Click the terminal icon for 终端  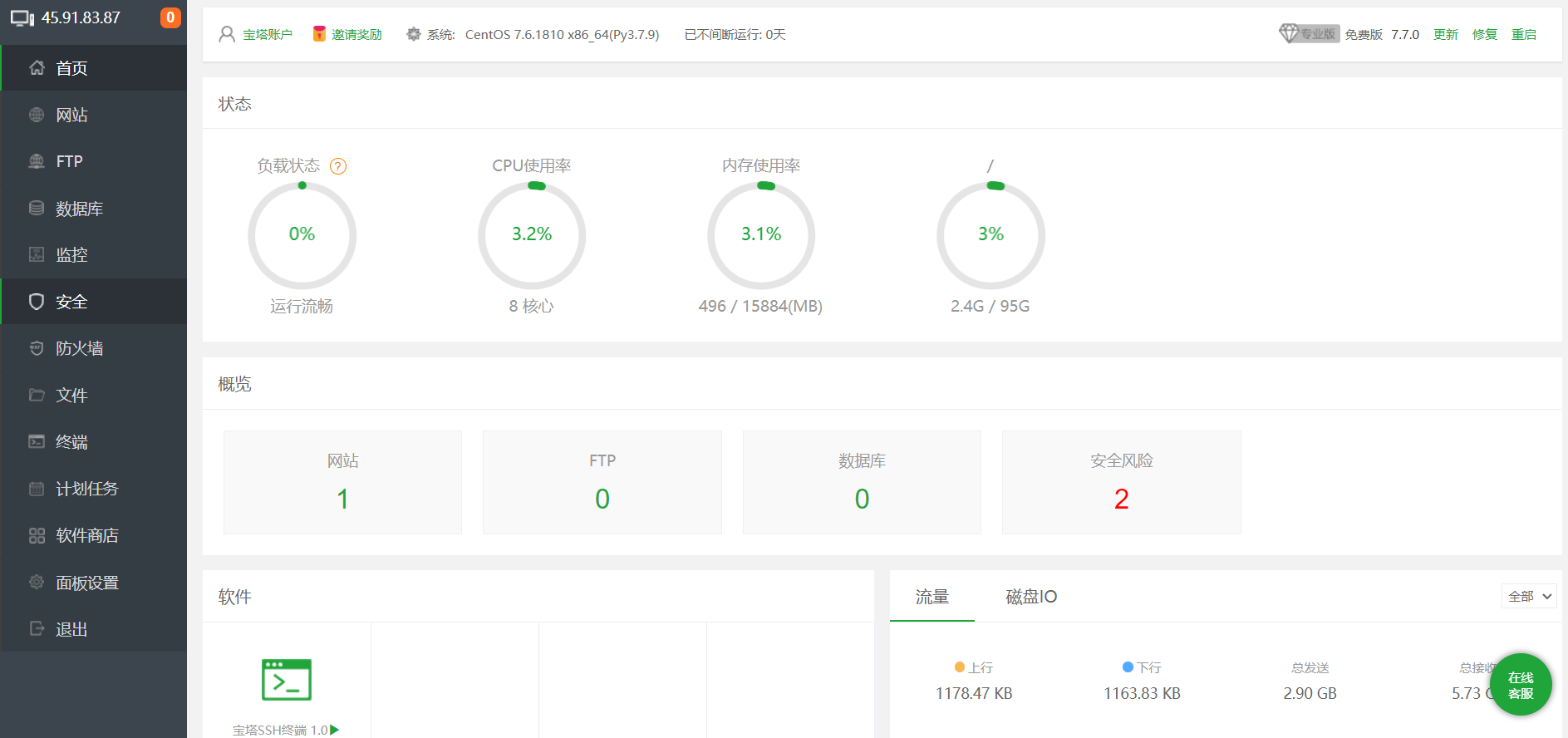click(x=37, y=441)
